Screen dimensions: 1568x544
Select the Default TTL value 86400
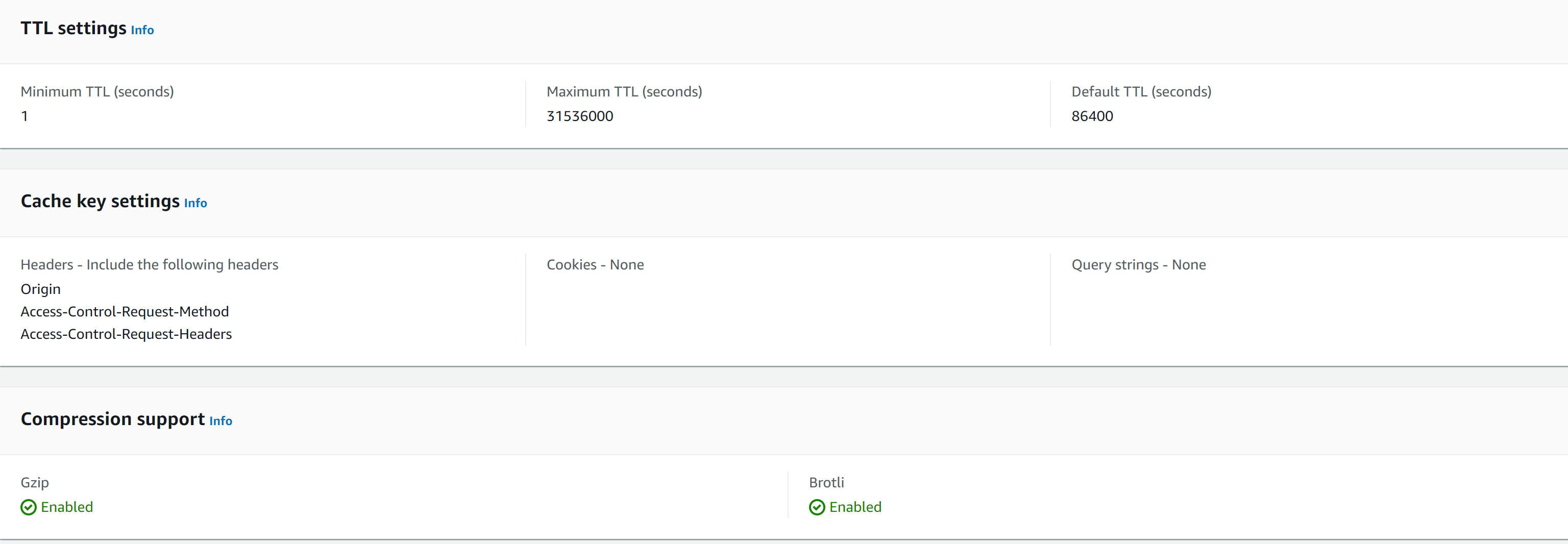click(1092, 116)
